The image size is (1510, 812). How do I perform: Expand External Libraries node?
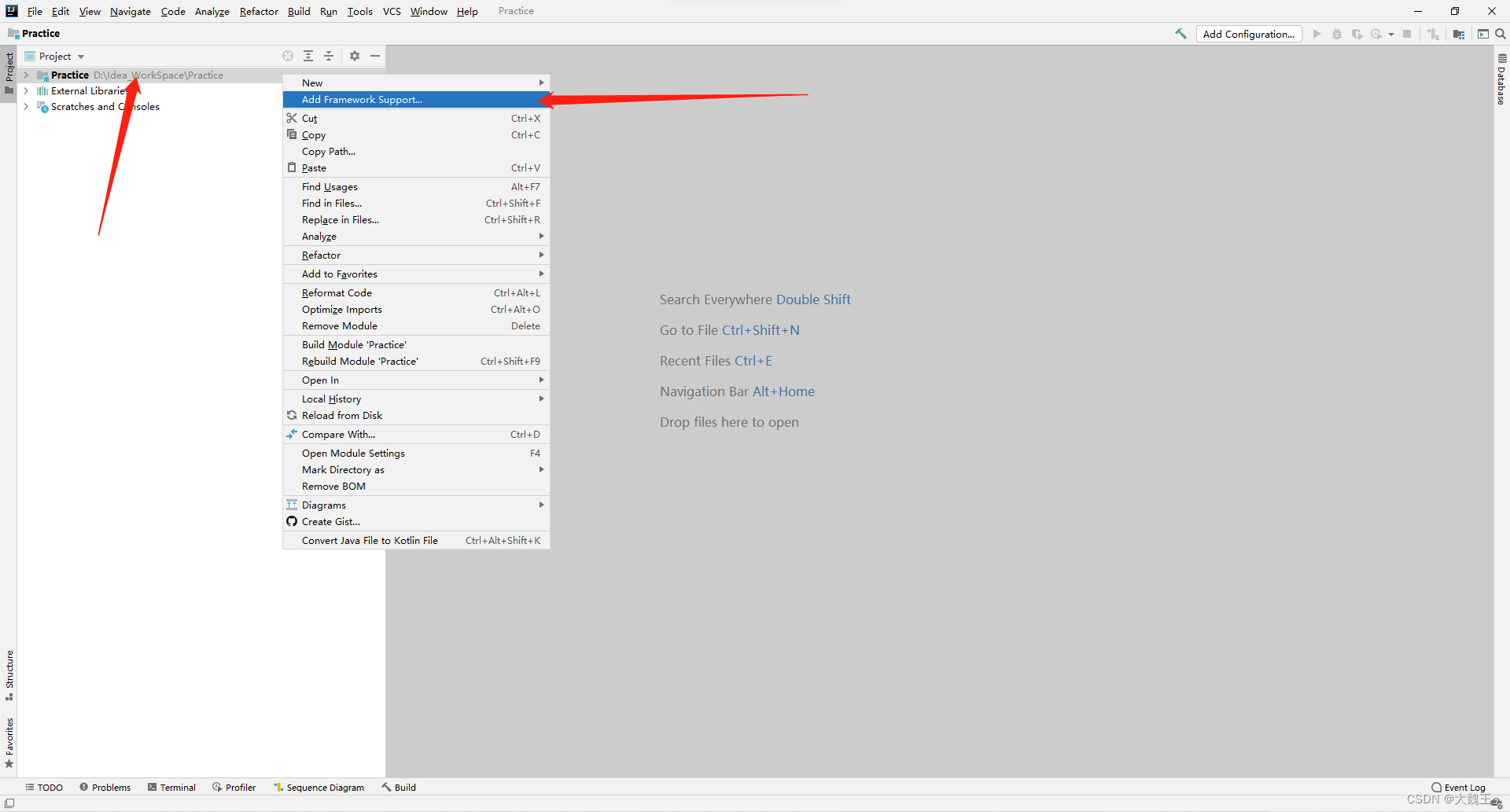tap(26, 91)
